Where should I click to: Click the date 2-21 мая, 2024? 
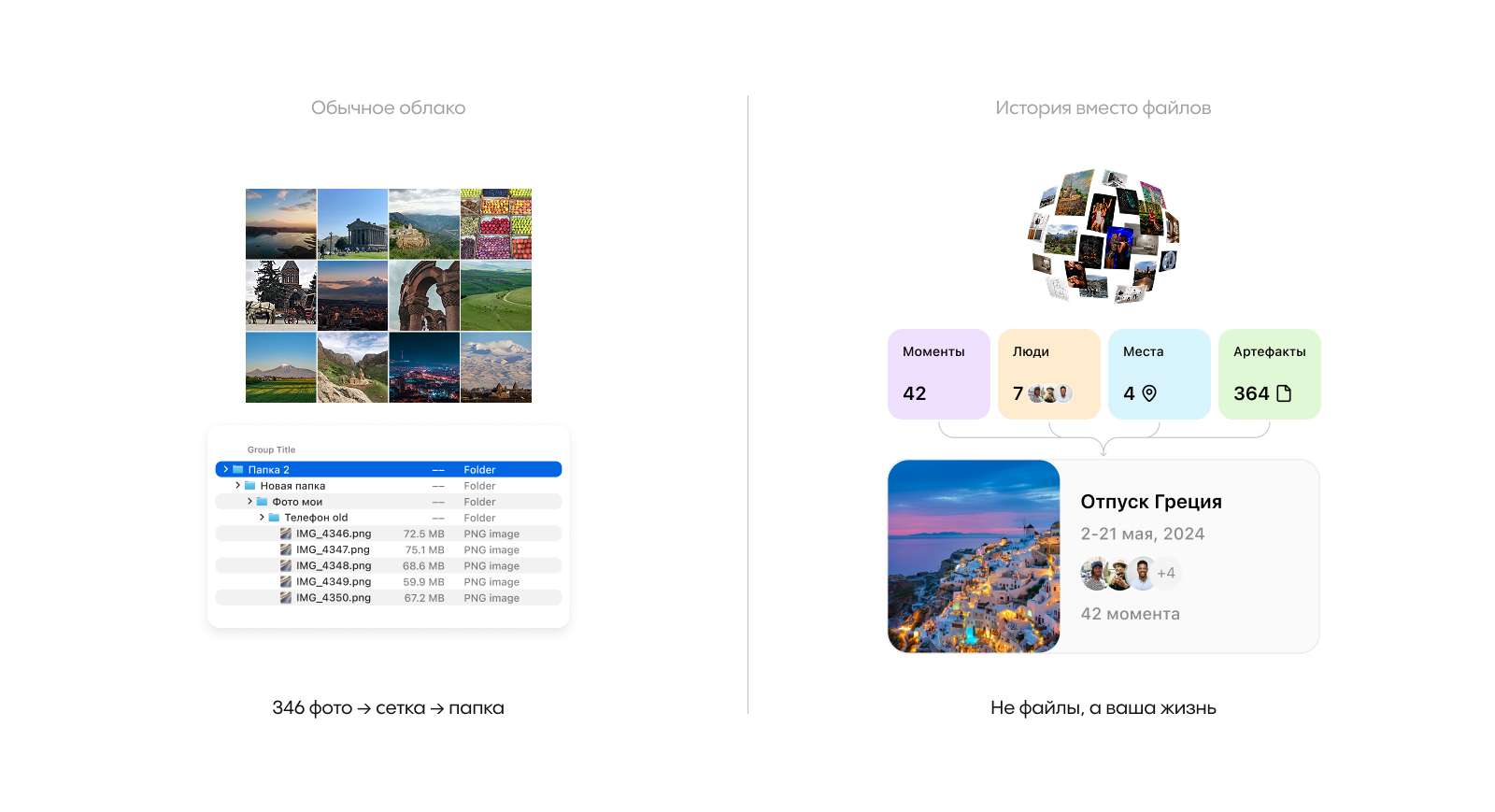click(1143, 534)
